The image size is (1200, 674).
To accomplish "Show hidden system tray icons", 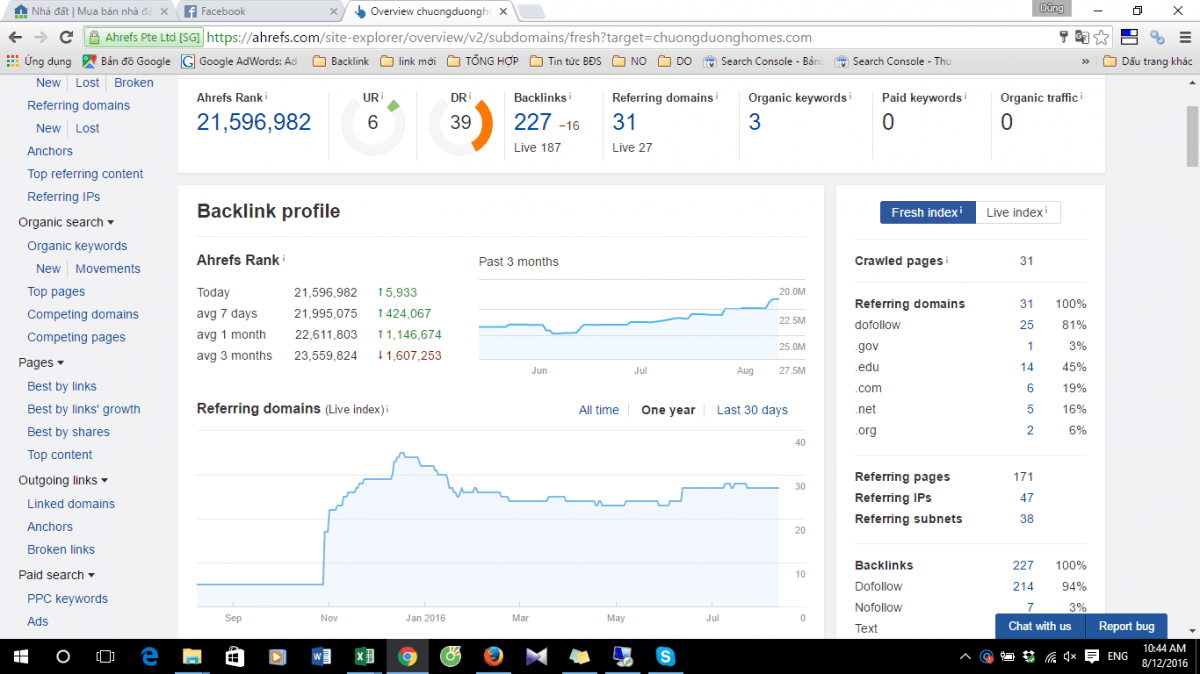I will pos(965,657).
